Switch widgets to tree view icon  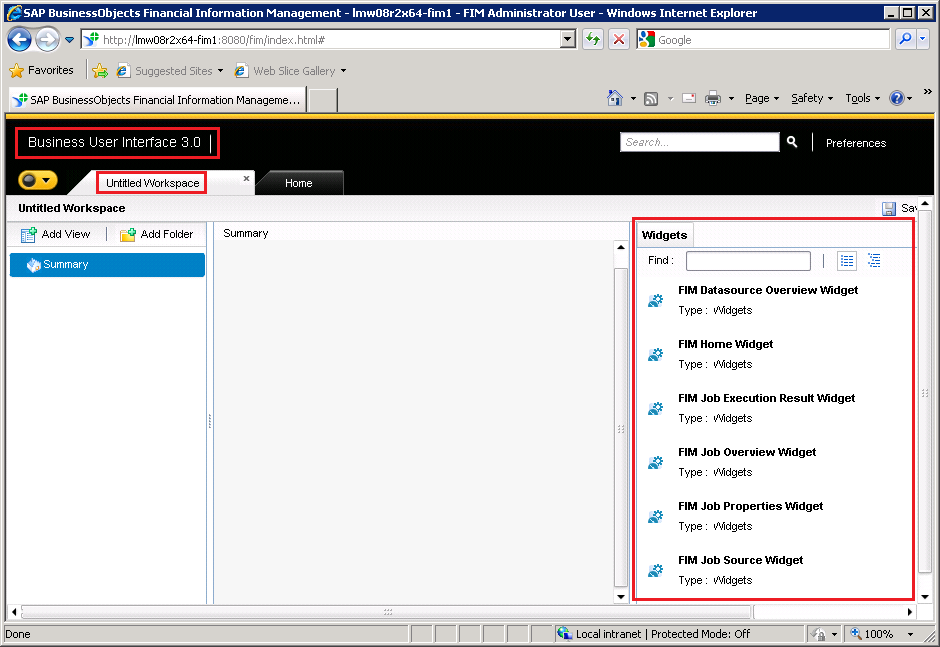click(x=874, y=260)
